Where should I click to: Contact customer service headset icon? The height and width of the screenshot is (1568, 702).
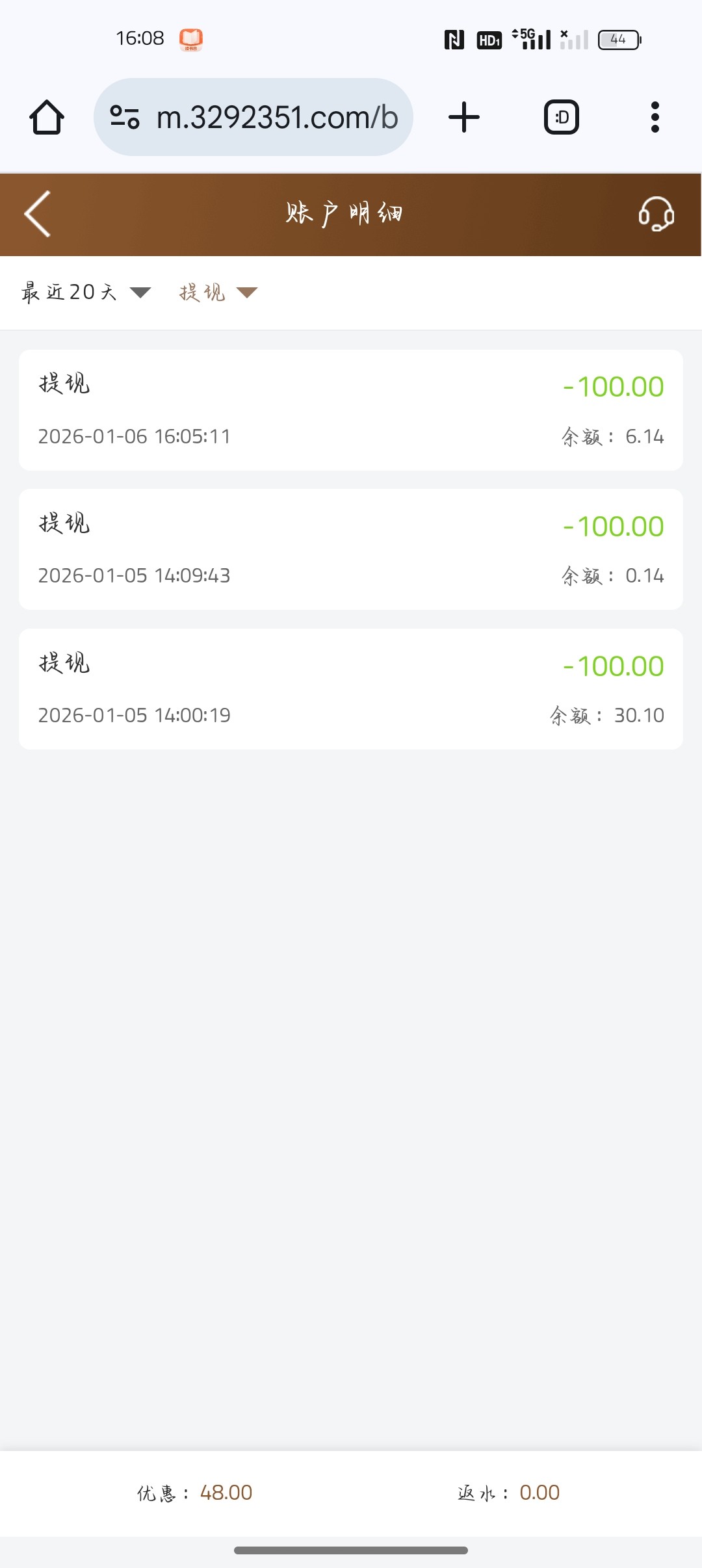[656, 214]
